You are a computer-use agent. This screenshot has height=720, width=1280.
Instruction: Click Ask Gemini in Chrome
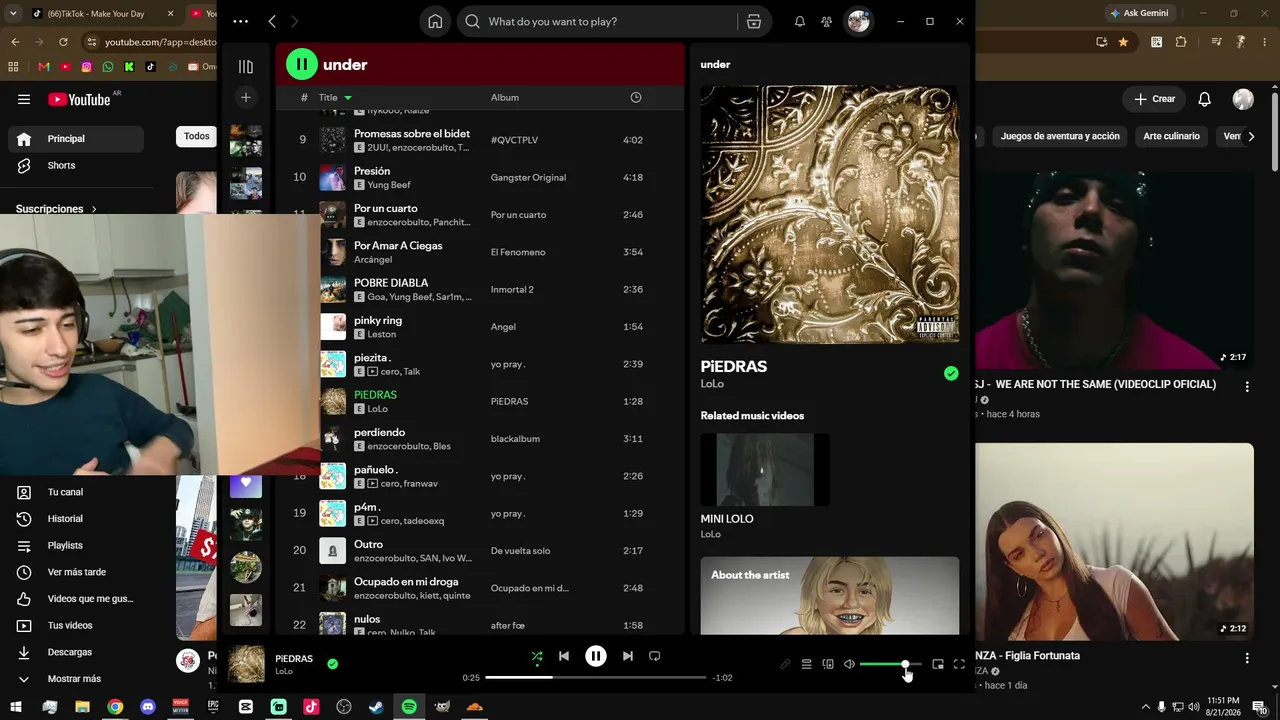(1138, 13)
